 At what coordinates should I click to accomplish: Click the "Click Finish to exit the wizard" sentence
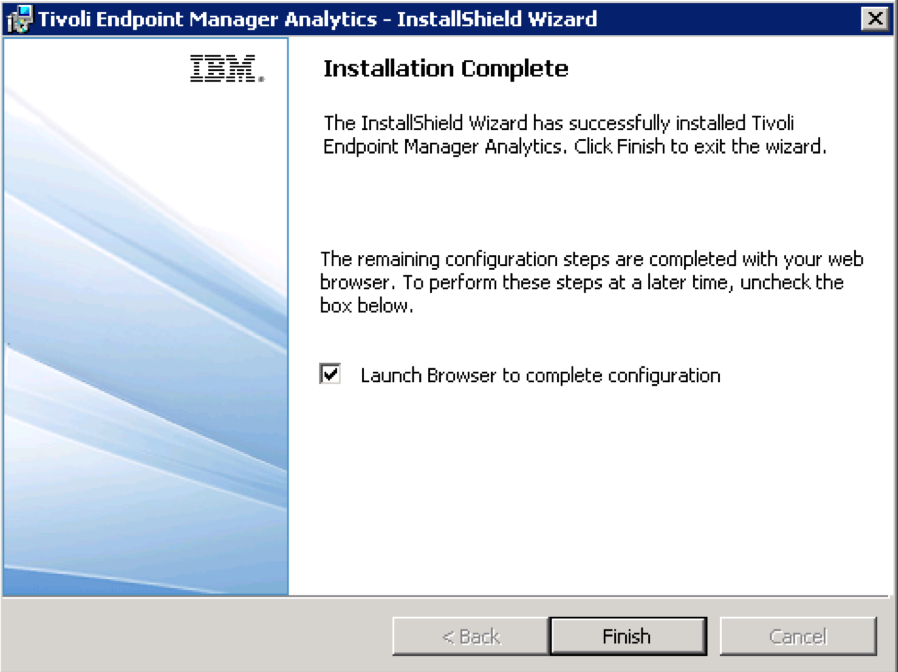(x=700, y=146)
